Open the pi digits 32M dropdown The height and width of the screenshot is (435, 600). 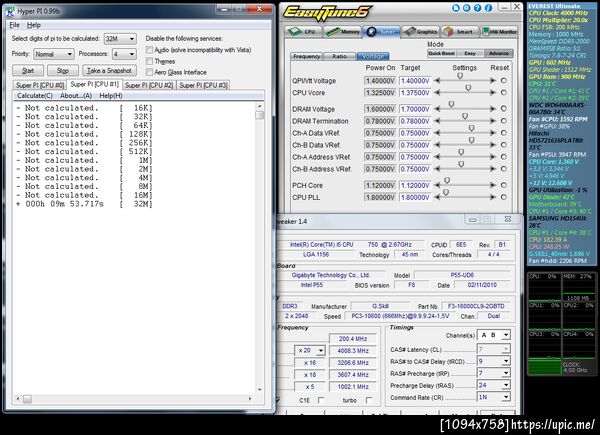click(120, 39)
